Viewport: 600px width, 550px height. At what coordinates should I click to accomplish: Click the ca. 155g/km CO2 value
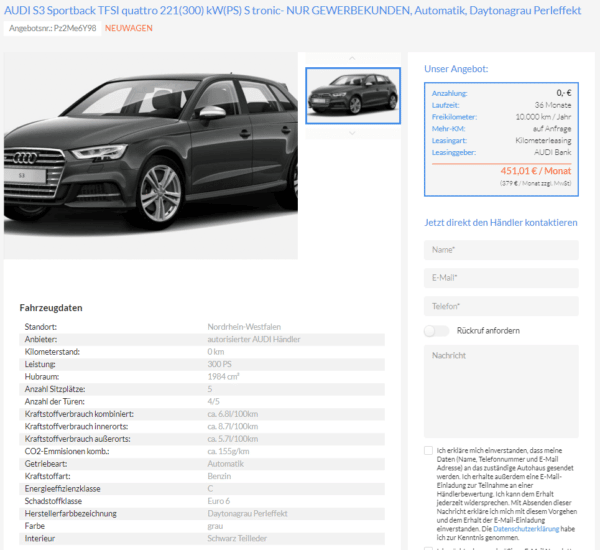(228, 451)
